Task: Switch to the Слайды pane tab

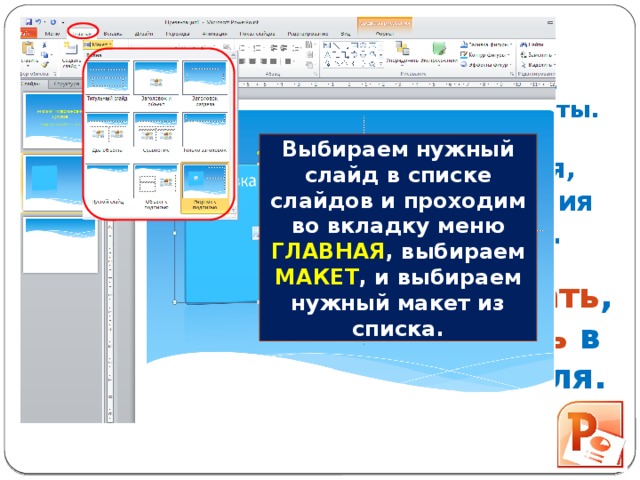Action: point(33,84)
